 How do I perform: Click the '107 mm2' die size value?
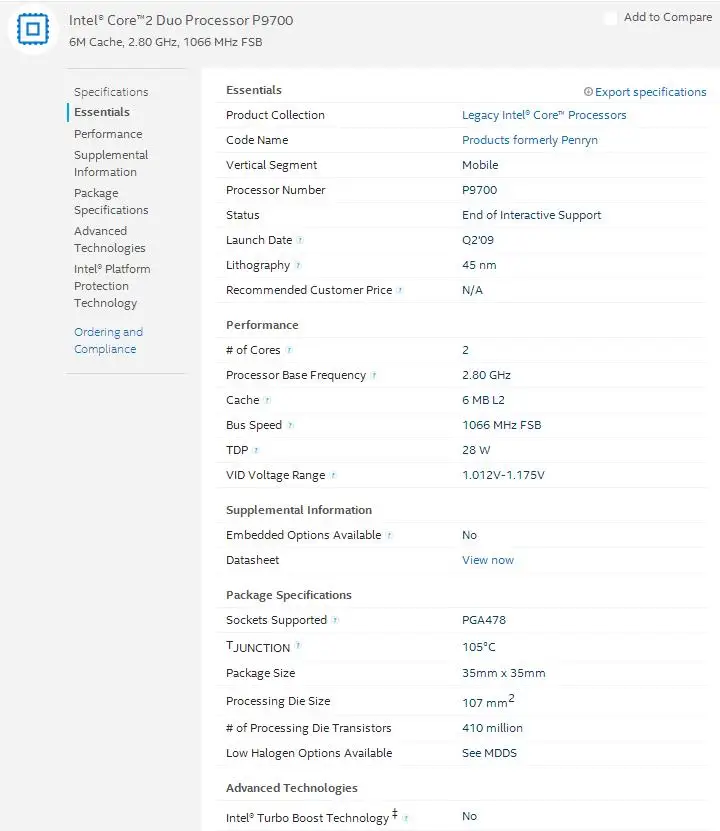[x=488, y=701]
